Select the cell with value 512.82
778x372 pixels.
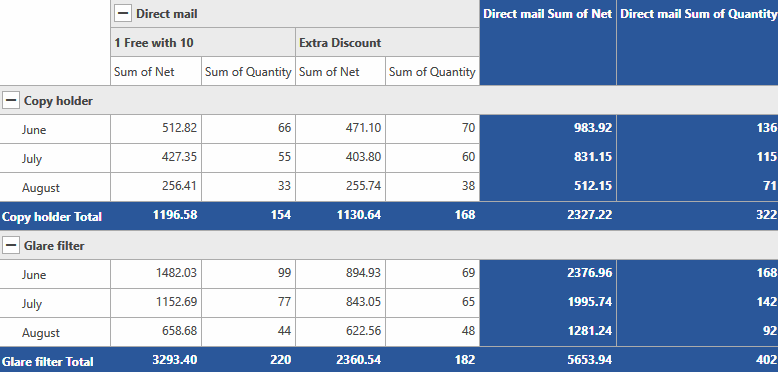pyautogui.click(x=156, y=129)
